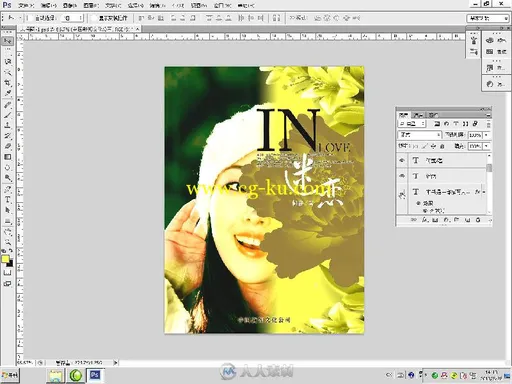Toggle lock all padlock icon
This screenshot has height=384, width=512.
pos(442,146)
